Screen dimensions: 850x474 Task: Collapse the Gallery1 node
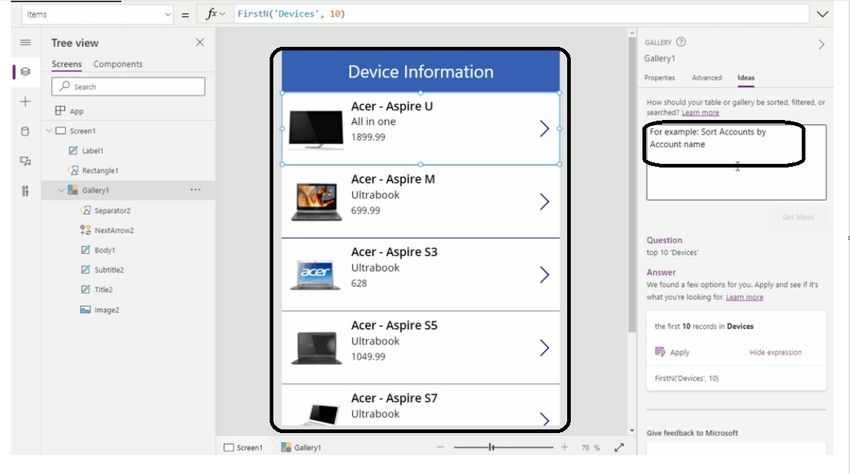pos(61,190)
